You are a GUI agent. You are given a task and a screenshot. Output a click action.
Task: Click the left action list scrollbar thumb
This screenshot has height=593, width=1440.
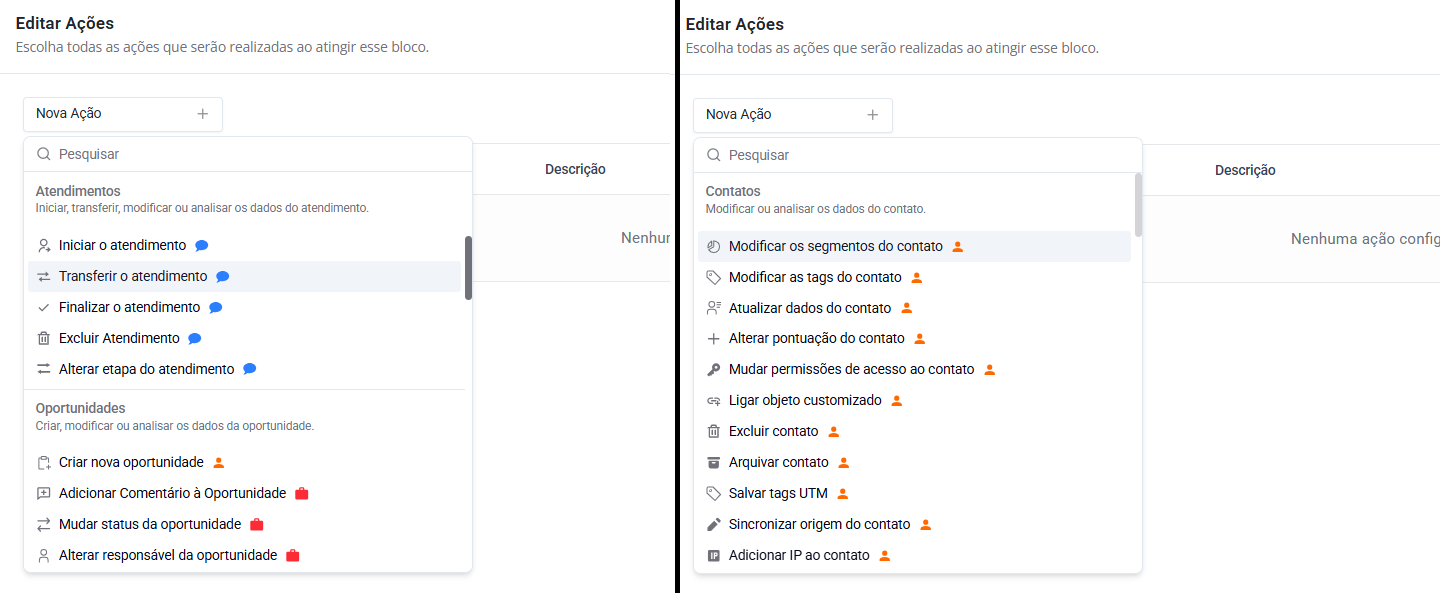(468, 267)
